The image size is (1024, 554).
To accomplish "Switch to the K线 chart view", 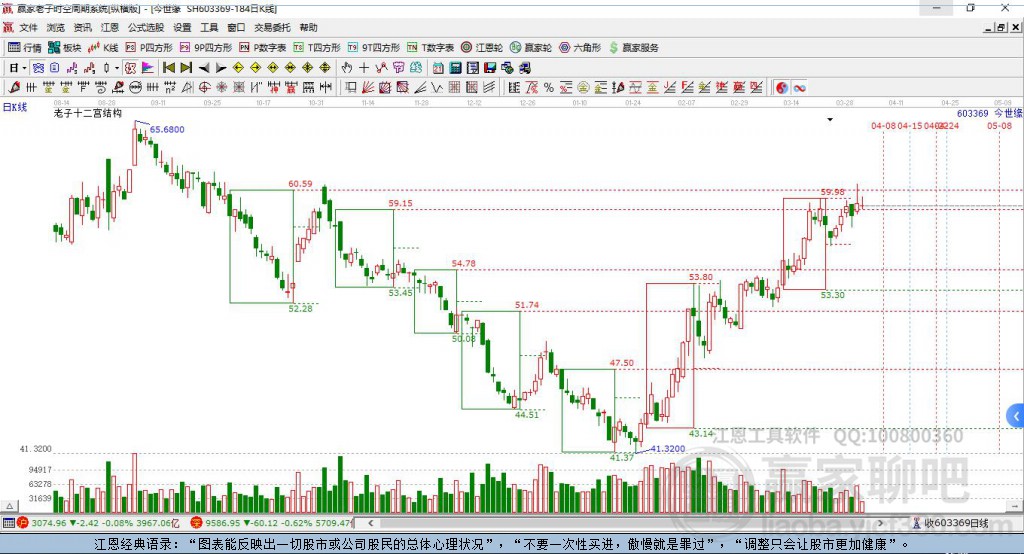I will [103, 48].
